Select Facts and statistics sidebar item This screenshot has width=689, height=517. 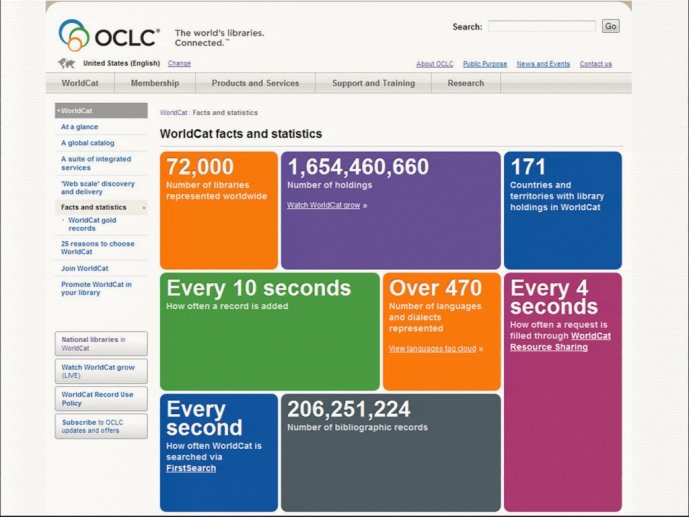tap(94, 207)
